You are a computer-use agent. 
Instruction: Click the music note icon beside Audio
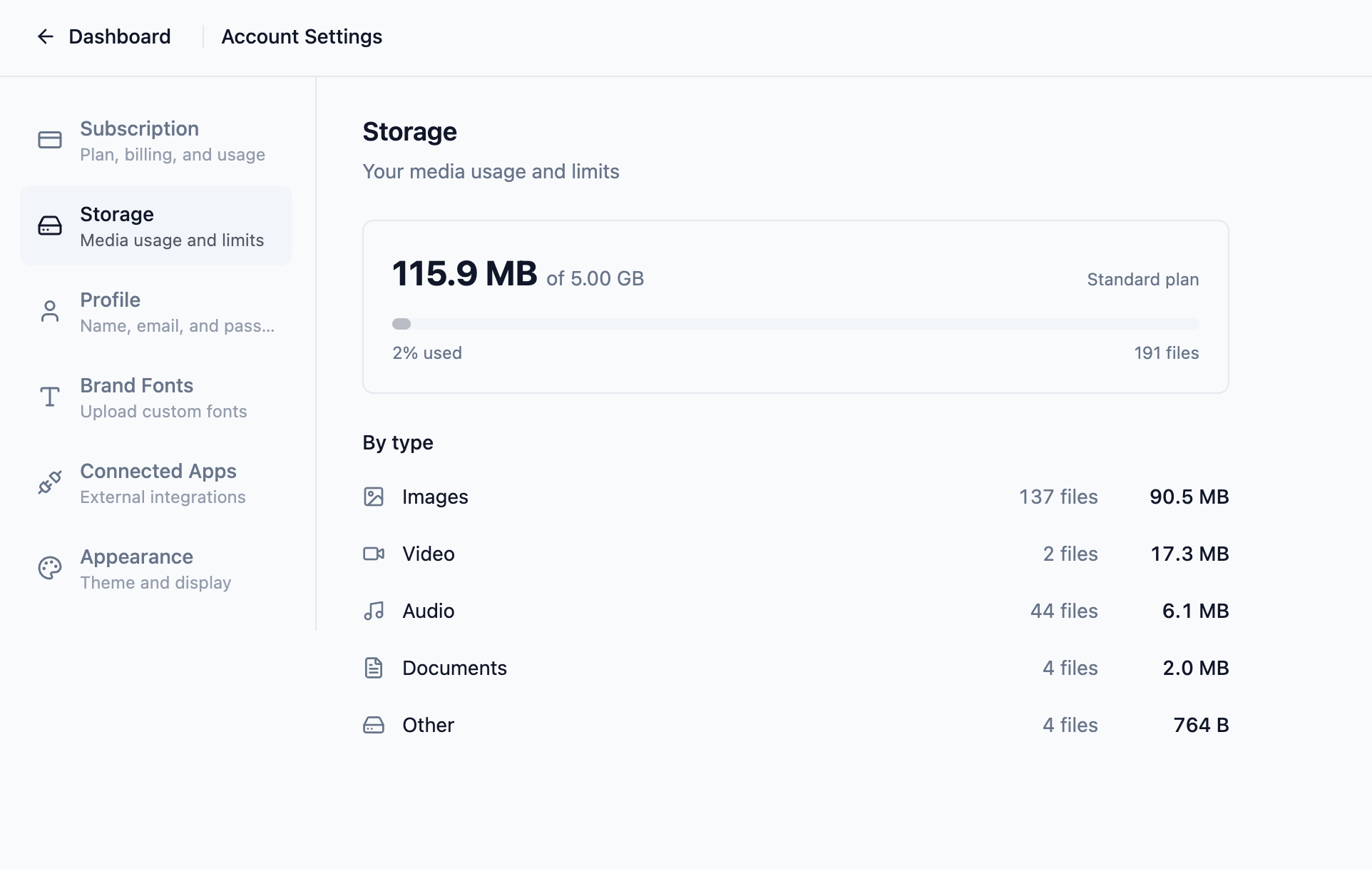tap(373, 611)
